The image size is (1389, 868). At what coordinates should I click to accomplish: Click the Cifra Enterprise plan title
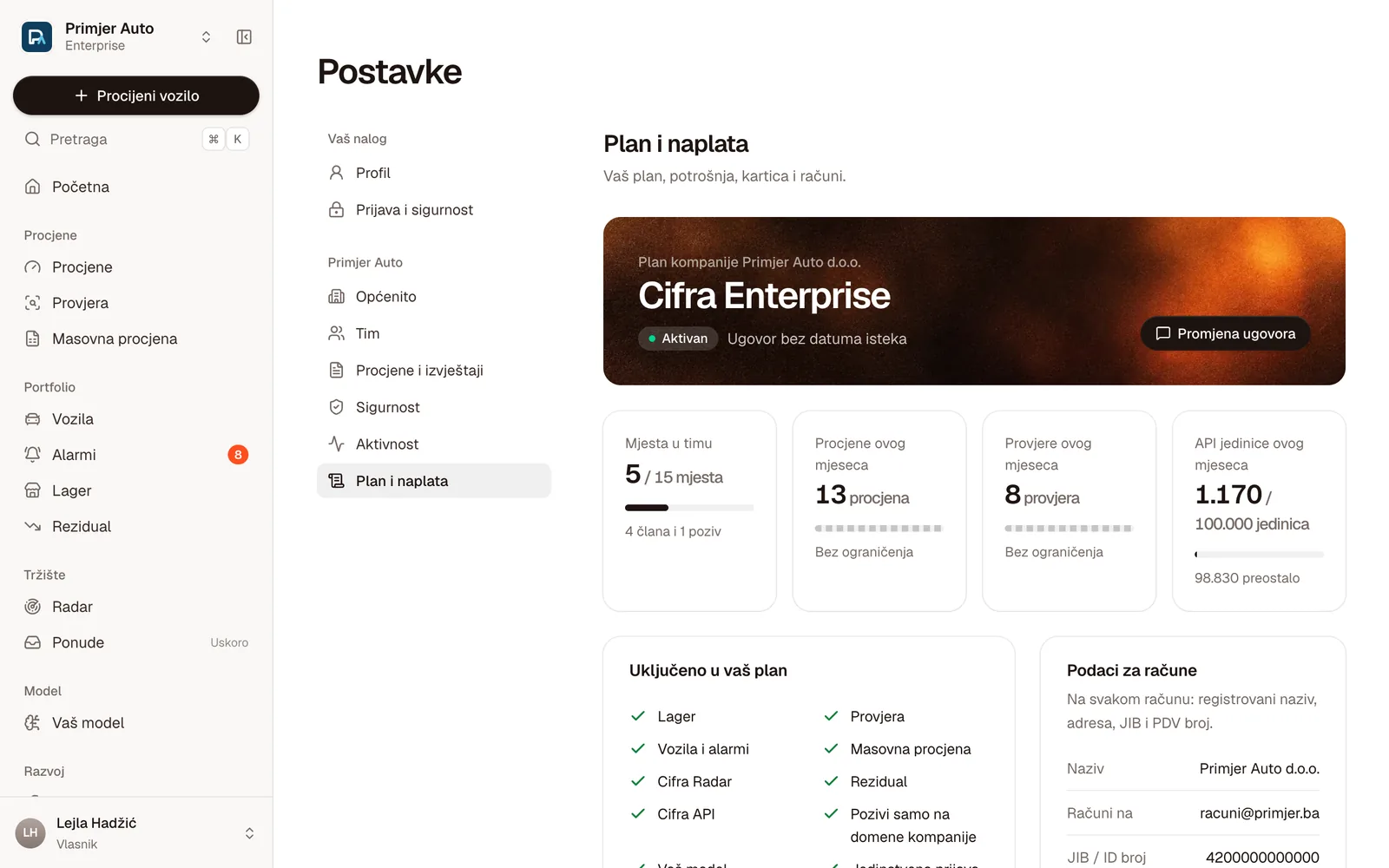point(764,296)
